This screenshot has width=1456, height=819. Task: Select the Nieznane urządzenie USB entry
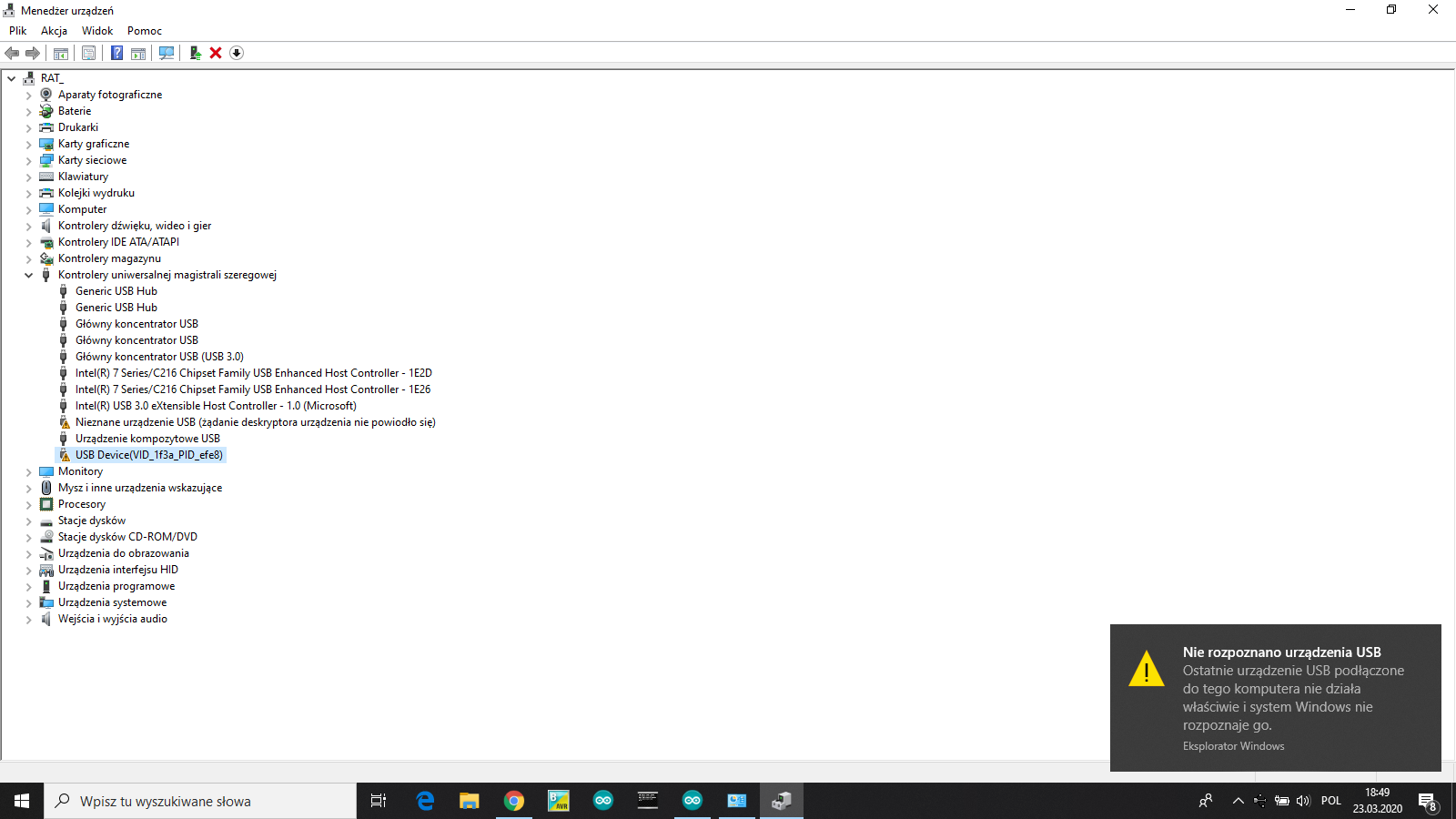pyautogui.click(x=255, y=422)
